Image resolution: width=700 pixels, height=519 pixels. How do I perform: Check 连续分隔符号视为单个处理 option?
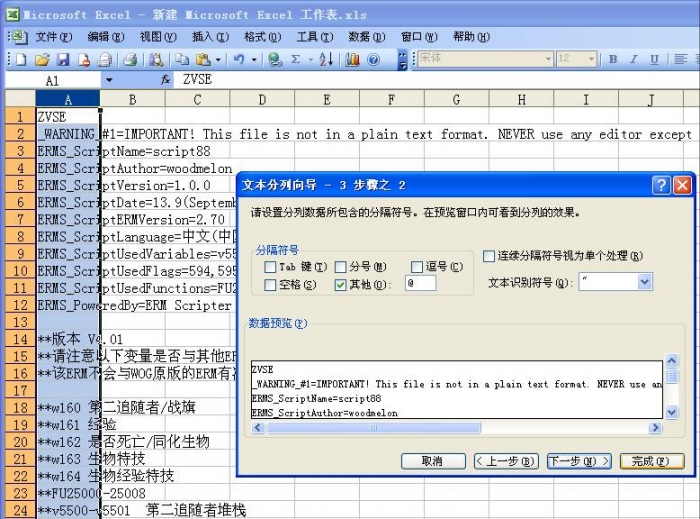(489, 256)
